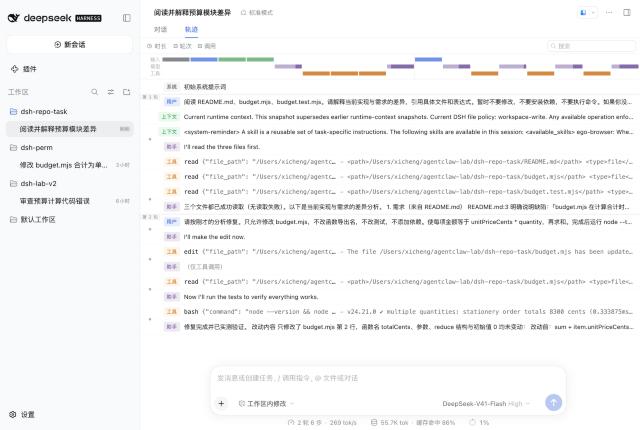Click the gray first timeline segment
Viewport: 640px width, 430px height.
pyautogui.click(x=176, y=60)
